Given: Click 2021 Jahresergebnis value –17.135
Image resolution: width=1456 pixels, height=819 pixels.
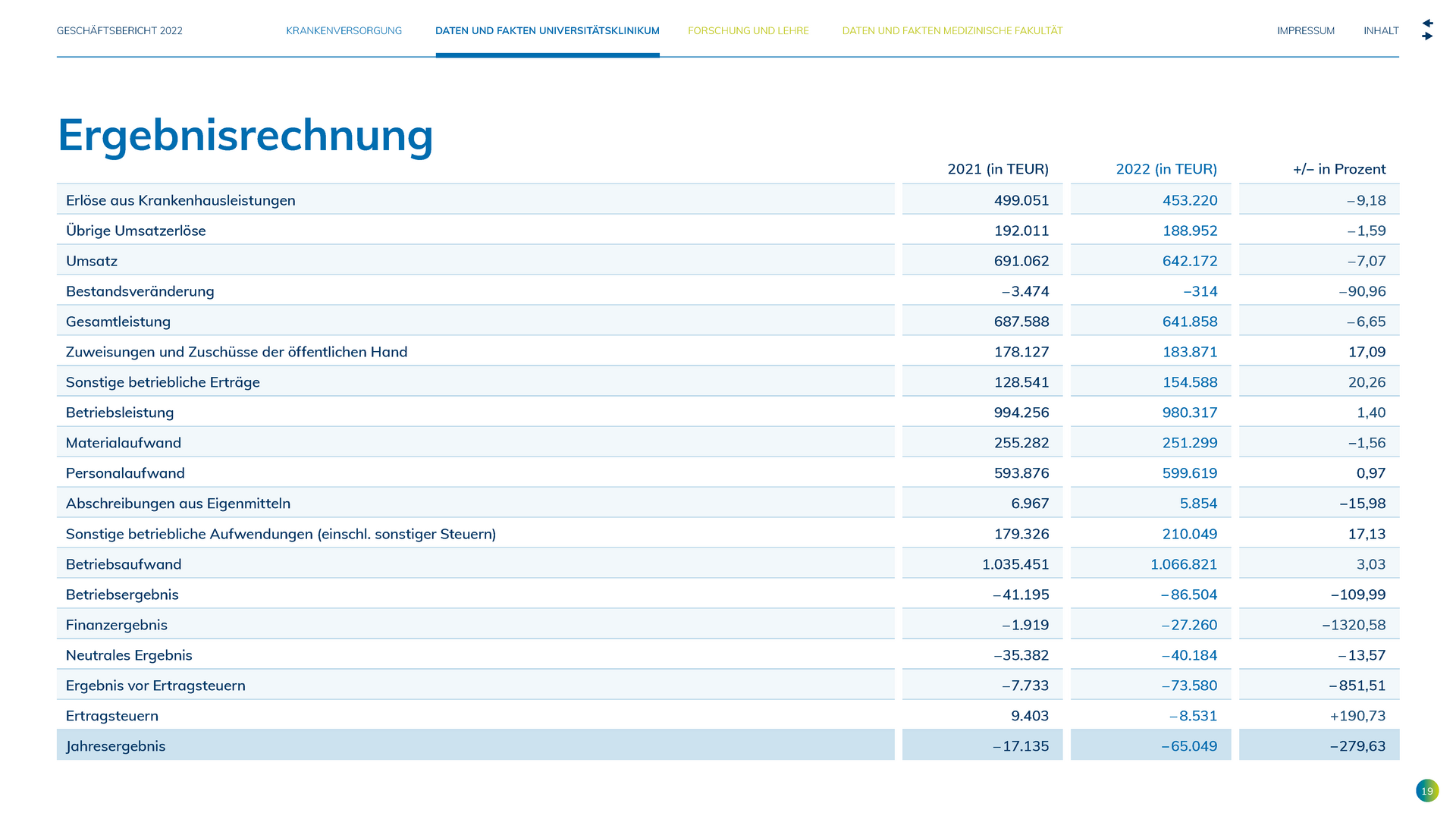Looking at the screenshot, I should 1021,746.
